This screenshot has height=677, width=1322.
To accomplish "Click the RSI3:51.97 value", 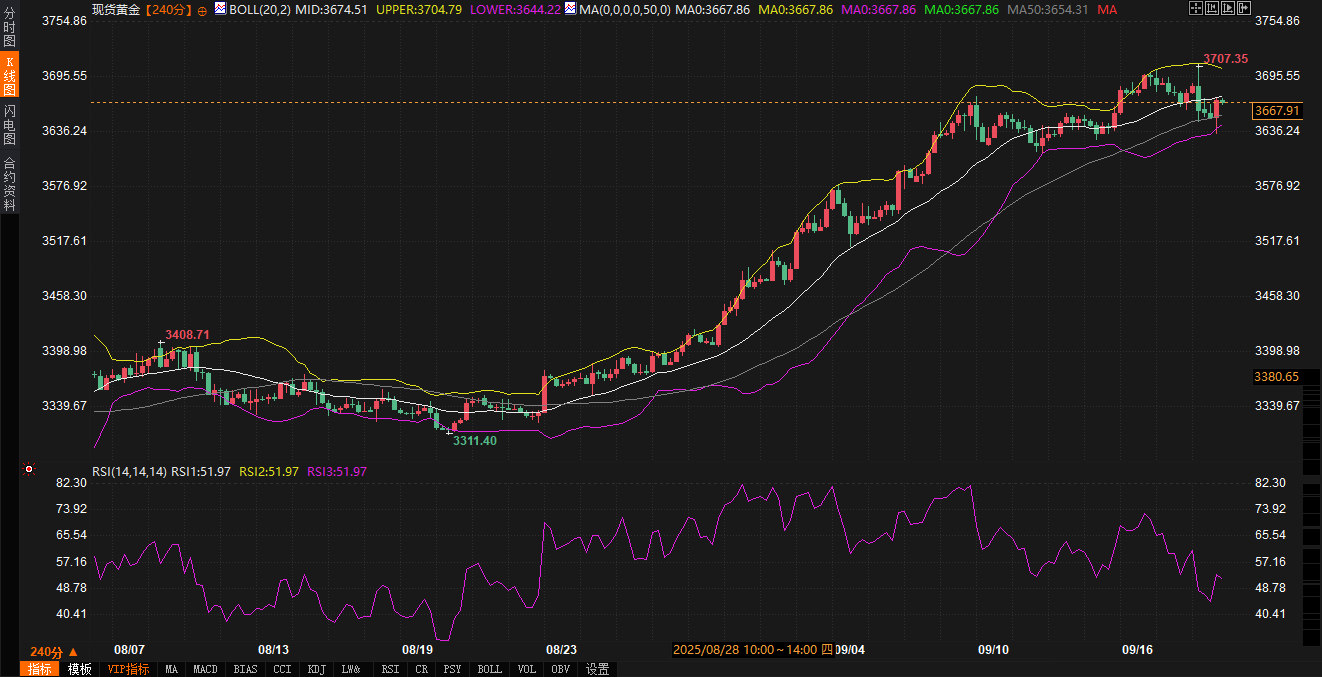I will point(337,471).
